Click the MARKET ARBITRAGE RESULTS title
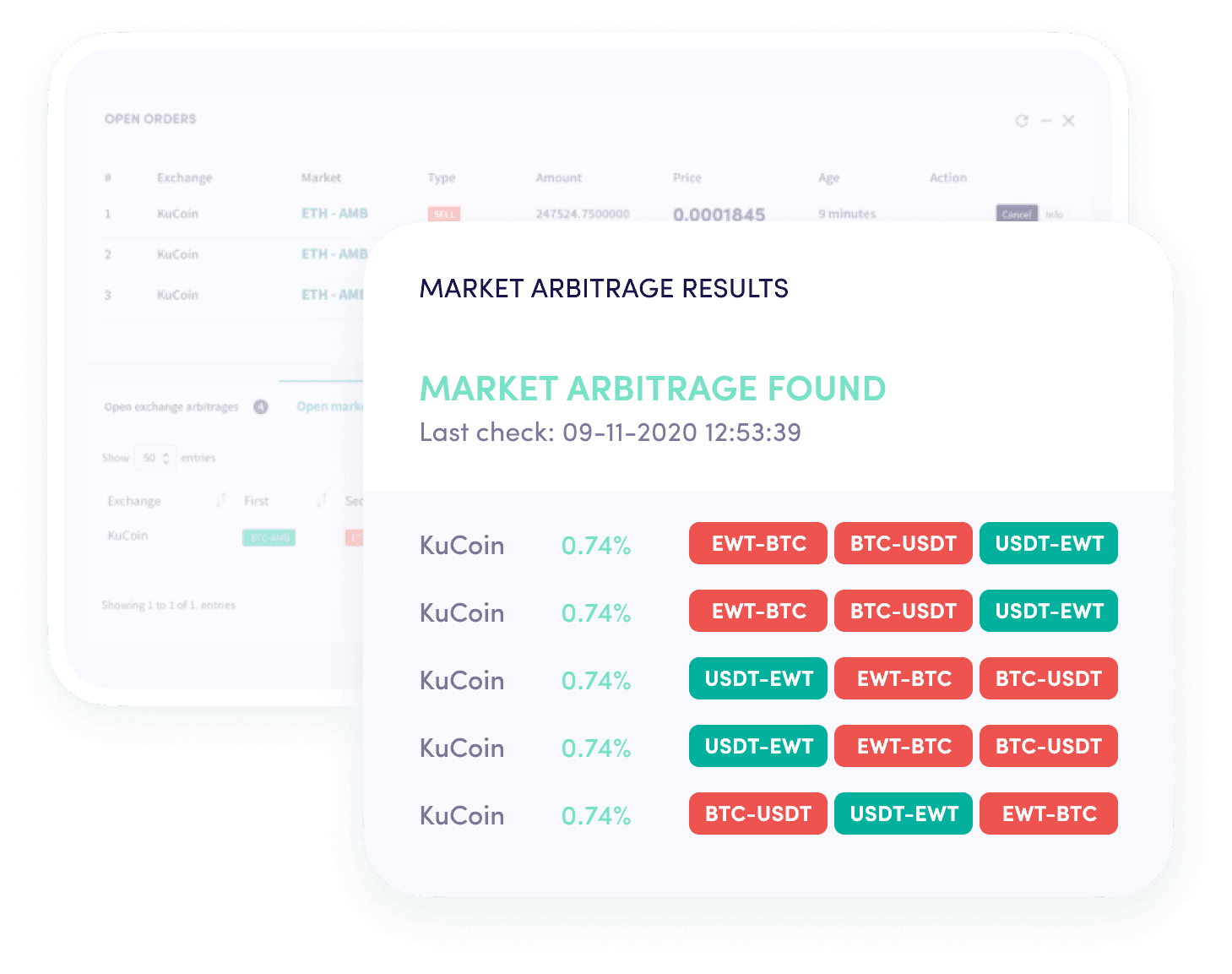The height and width of the screenshot is (974, 1232). [604, 288]
